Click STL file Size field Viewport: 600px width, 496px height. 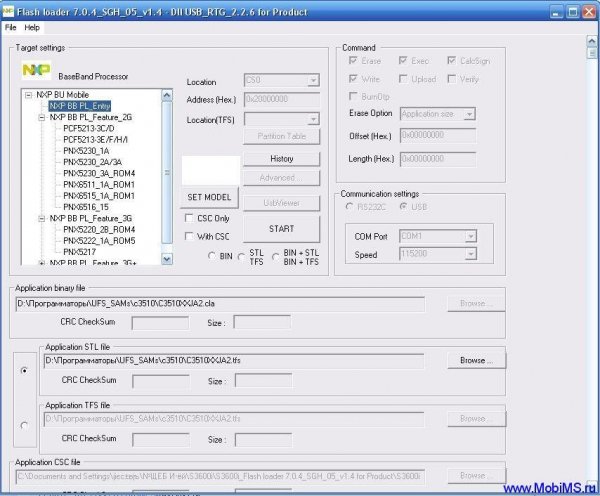(x=264, y=381)
